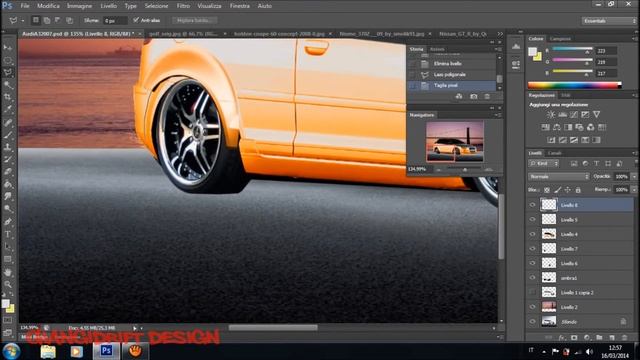Add a Channel Mixer adjustment
This screenshot has width=640, height=360.
coord(591,127)
